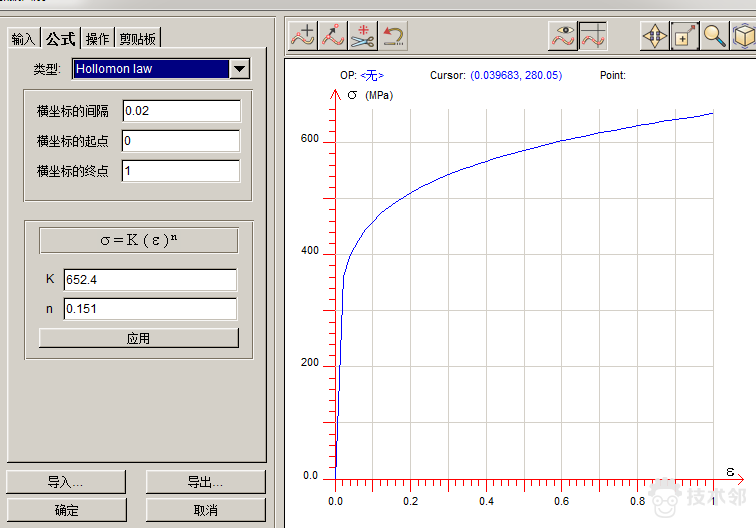This screenshot has width=756, height=528.
Task: Click the 导出... export button
Action: [205, 482]
